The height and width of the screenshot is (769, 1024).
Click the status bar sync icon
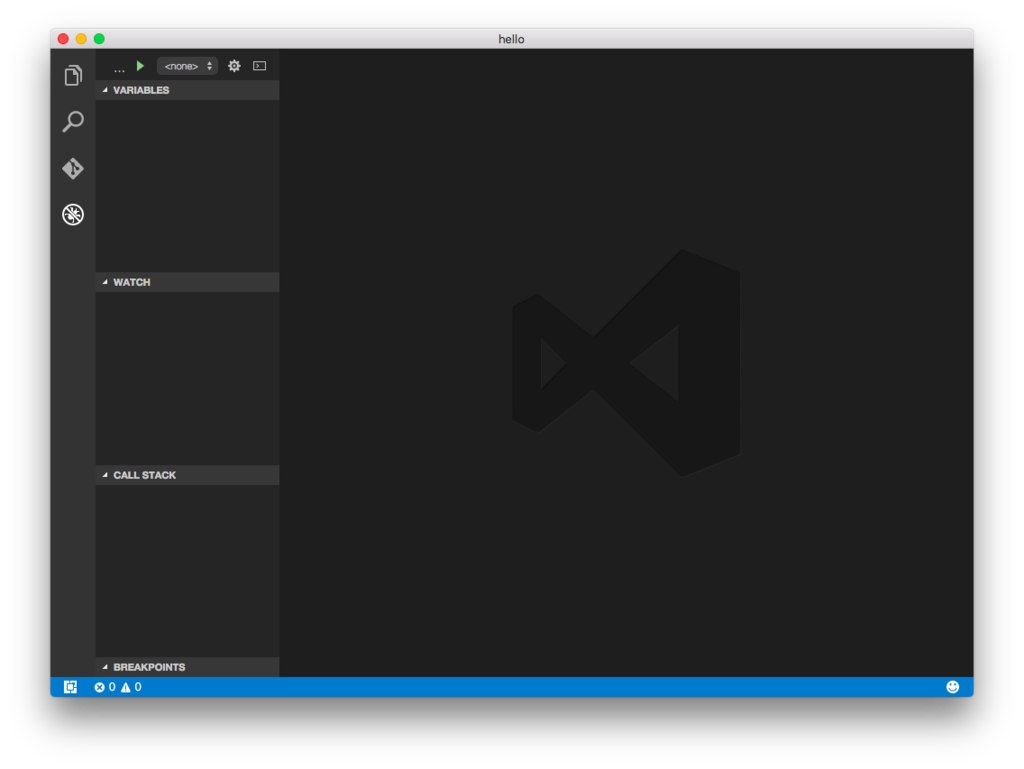click(x=71, y=687)
